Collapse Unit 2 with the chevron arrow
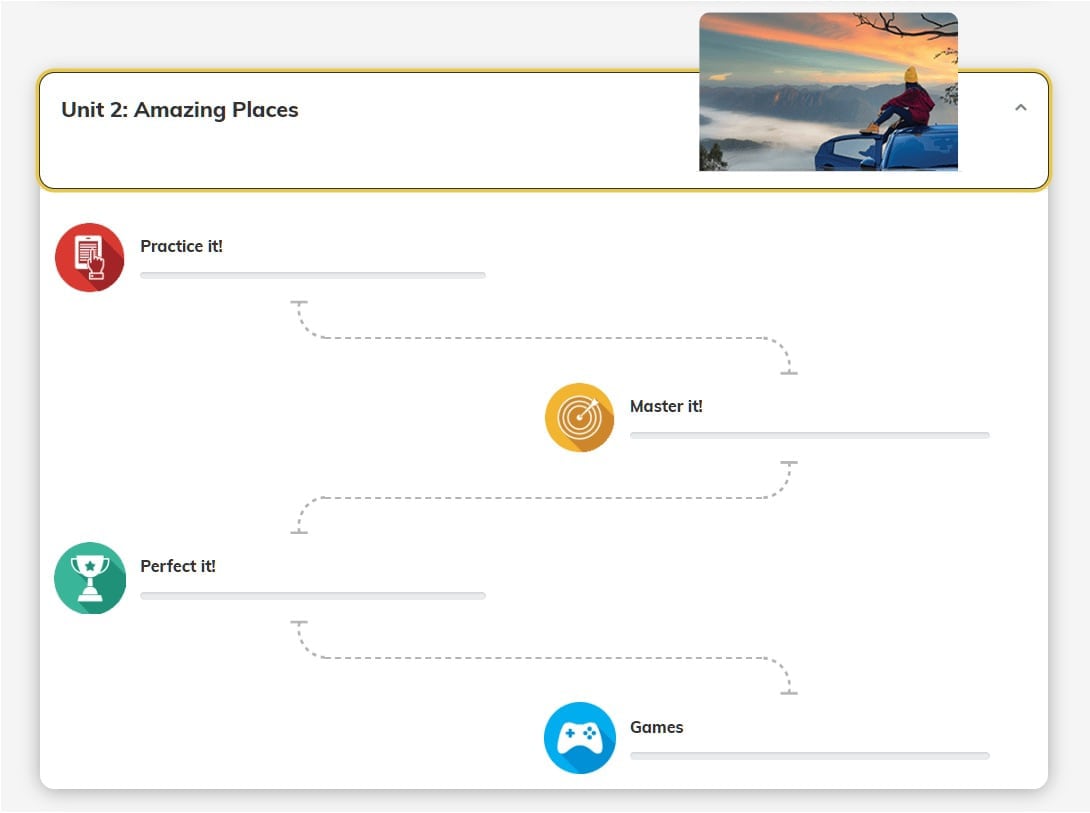 click(x=1020, y=108)
